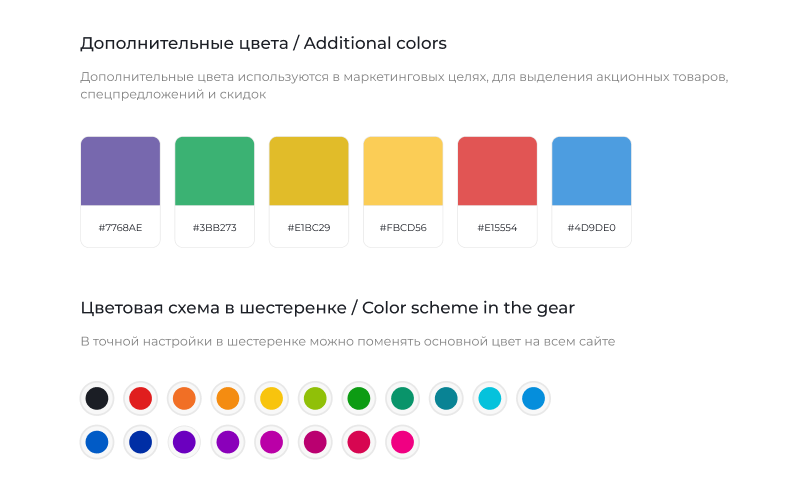Select the red circle in gear scheme
Screen dimensions: 805x488
tap(141, 399)
